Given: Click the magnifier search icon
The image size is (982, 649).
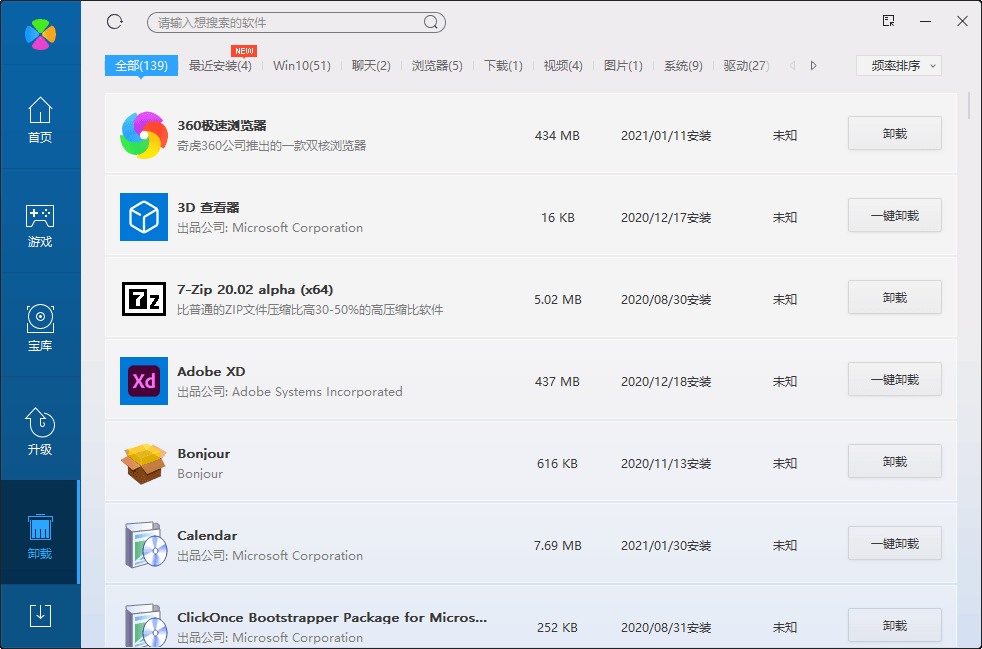Looking at the screenshot, I should pyautogui.click(x=431, y=22).
